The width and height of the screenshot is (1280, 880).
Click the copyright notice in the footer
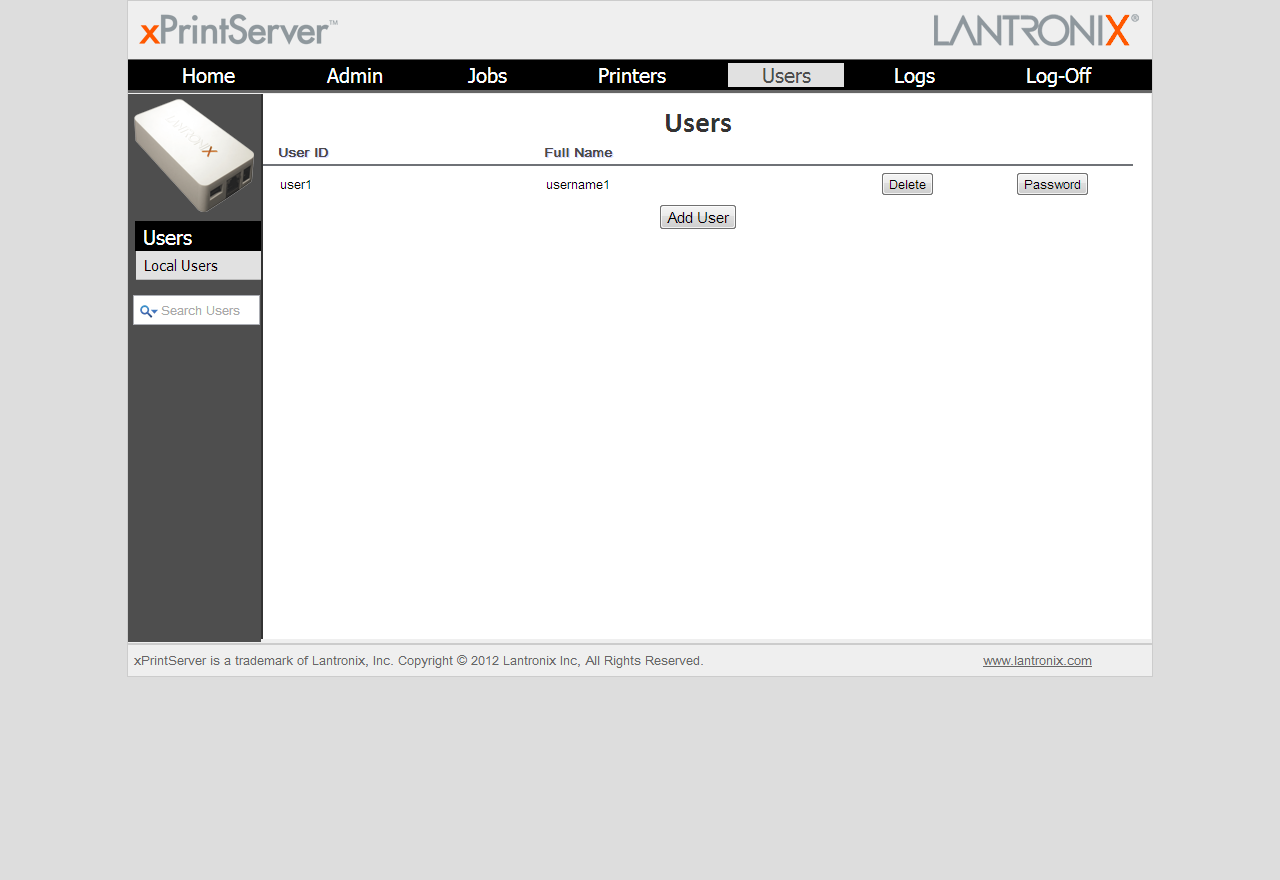[x=419, y=661]
